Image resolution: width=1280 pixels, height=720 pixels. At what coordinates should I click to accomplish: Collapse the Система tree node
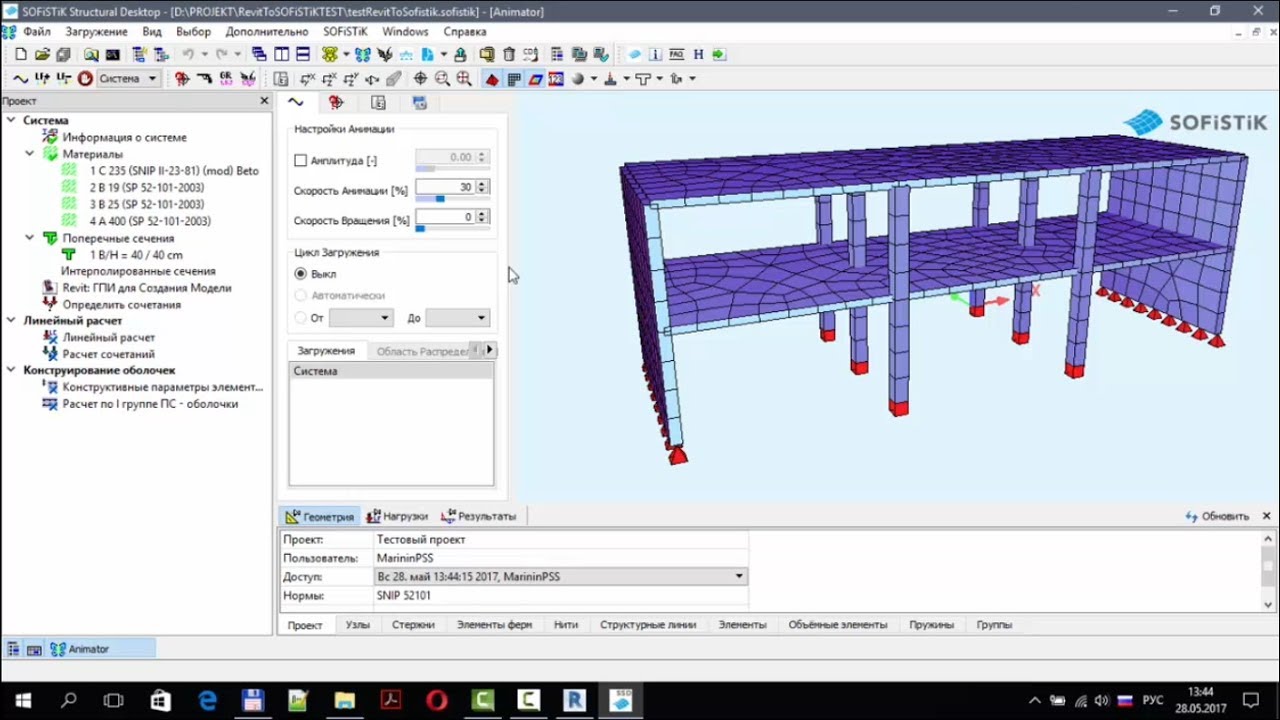click(x=11, y=120)
